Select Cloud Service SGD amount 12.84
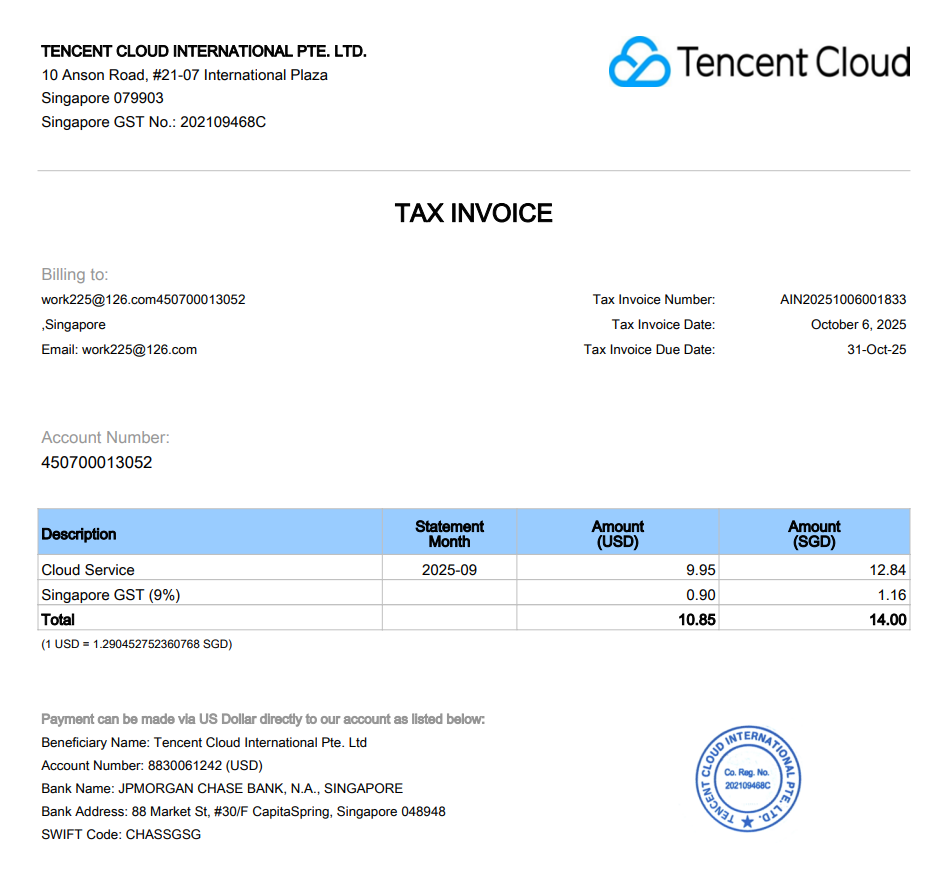The width and height of the screenshot is (944, 871). coord(887,570)
